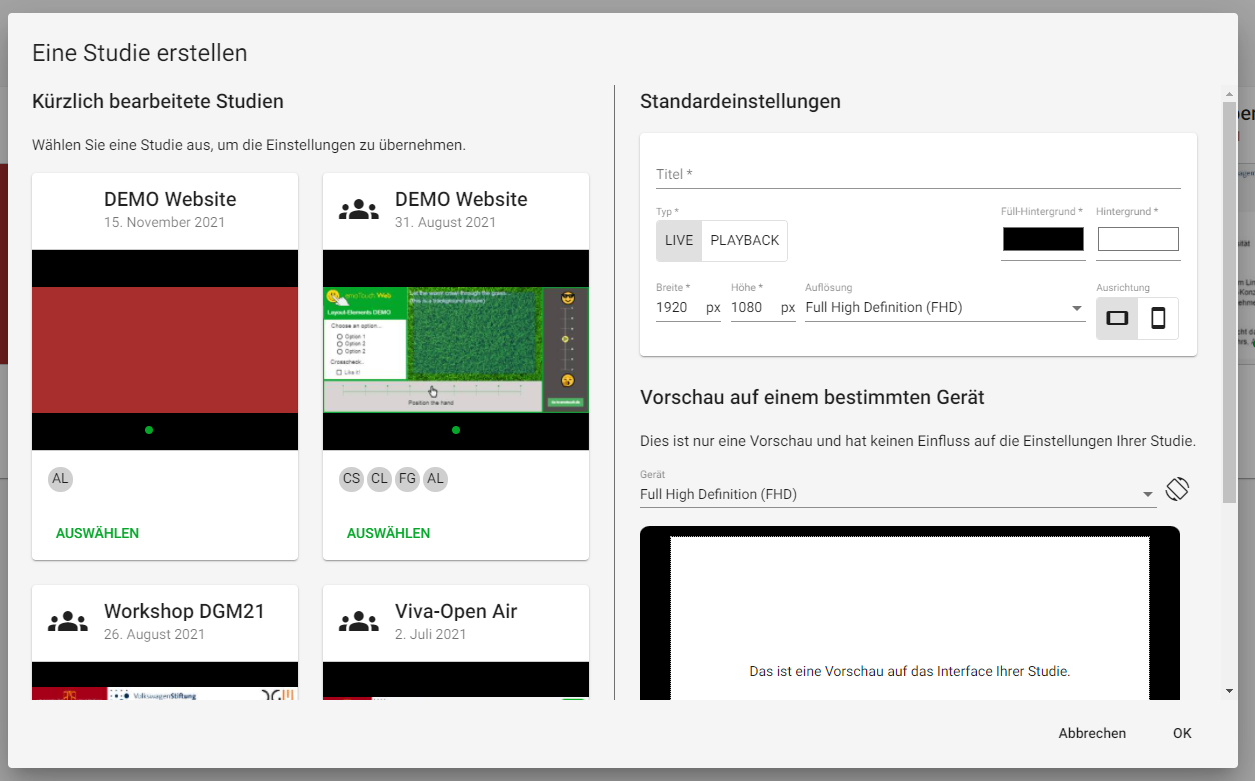This screenshot has width=1255, height=781.
Task: Open the Gerät device dropdown
Action: 898,494
